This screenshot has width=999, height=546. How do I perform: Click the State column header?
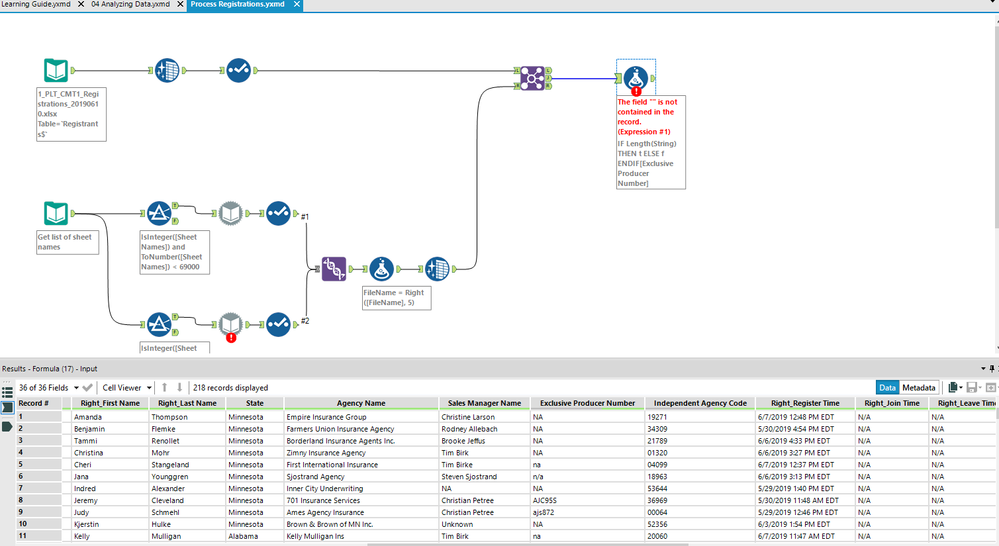(x=255, y=403)
